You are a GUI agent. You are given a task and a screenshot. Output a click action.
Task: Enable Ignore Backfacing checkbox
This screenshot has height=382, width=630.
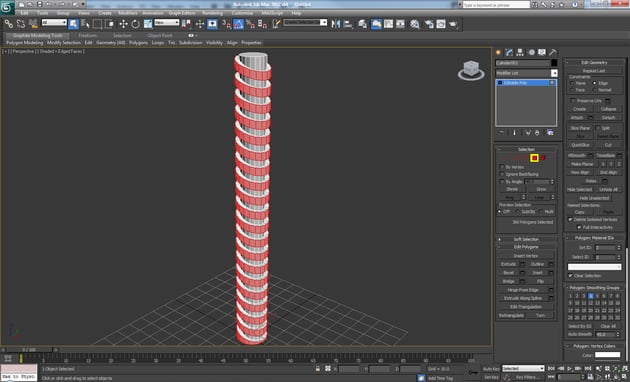point(502,174)
